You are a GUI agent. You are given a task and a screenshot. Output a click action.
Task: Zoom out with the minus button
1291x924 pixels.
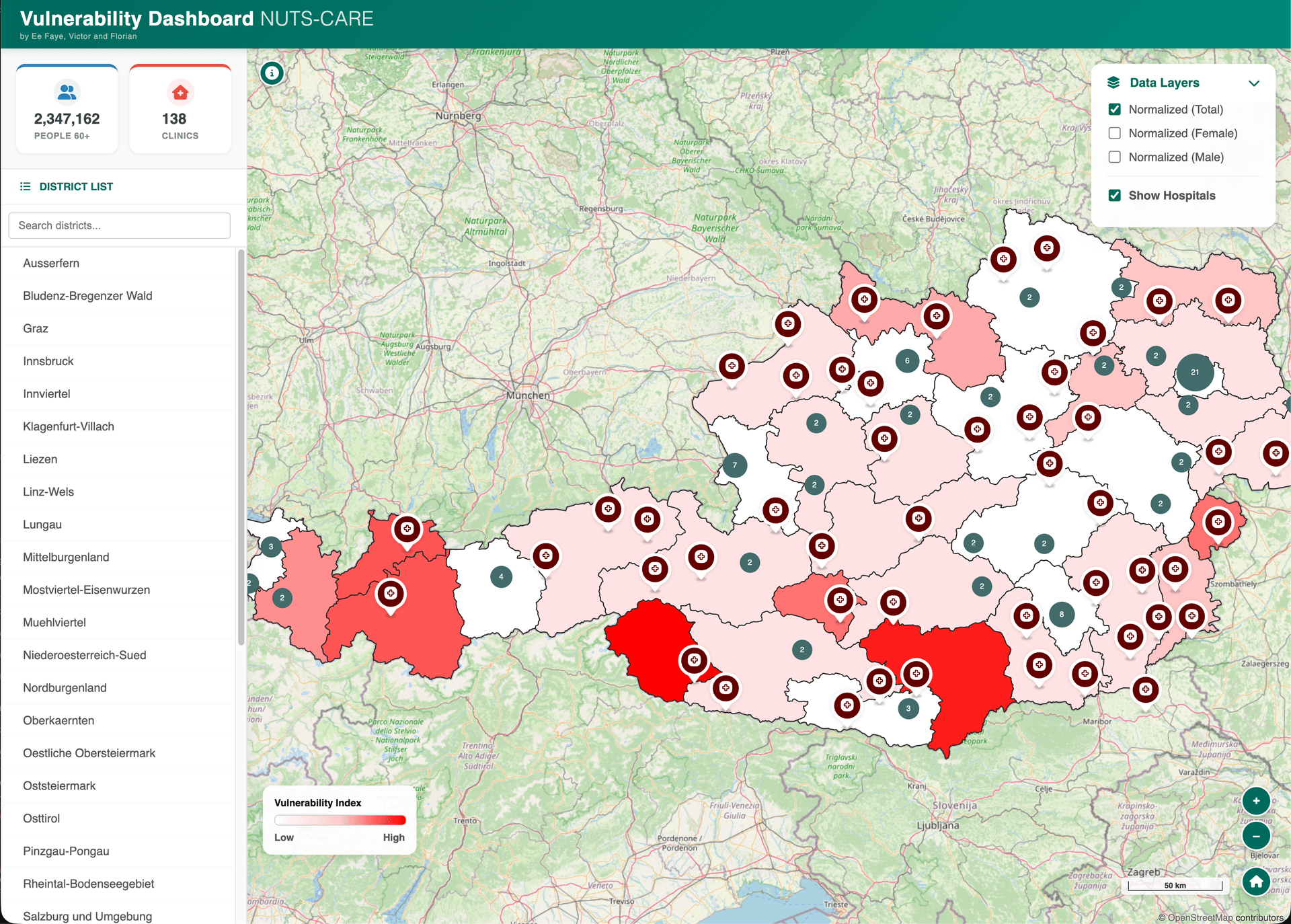[x=1255, y=836]
